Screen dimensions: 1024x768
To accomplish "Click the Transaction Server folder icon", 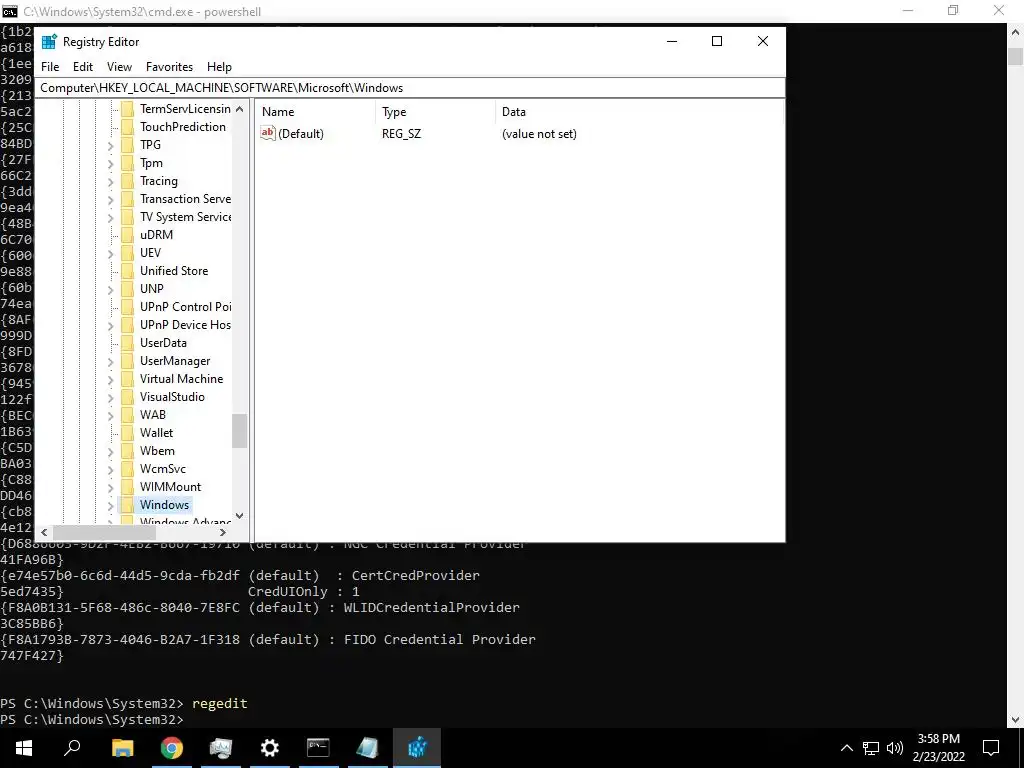I will [127, 199].
